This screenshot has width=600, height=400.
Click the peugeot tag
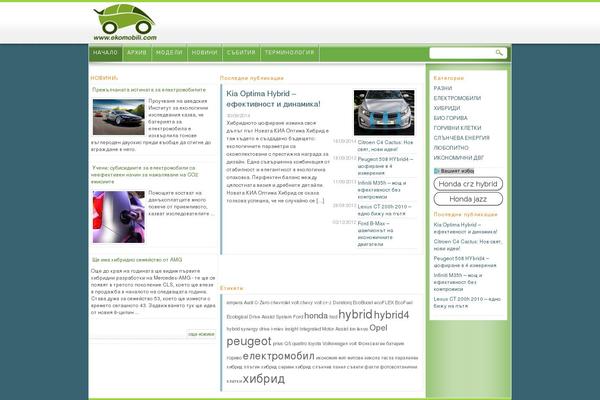[249, 341]
